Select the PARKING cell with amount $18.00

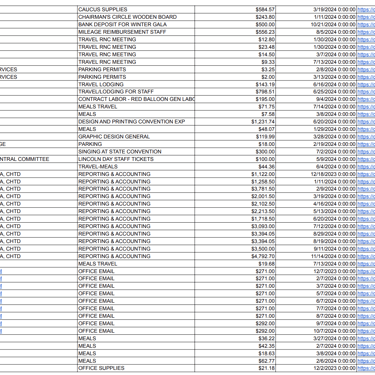(x=136, y=144)
